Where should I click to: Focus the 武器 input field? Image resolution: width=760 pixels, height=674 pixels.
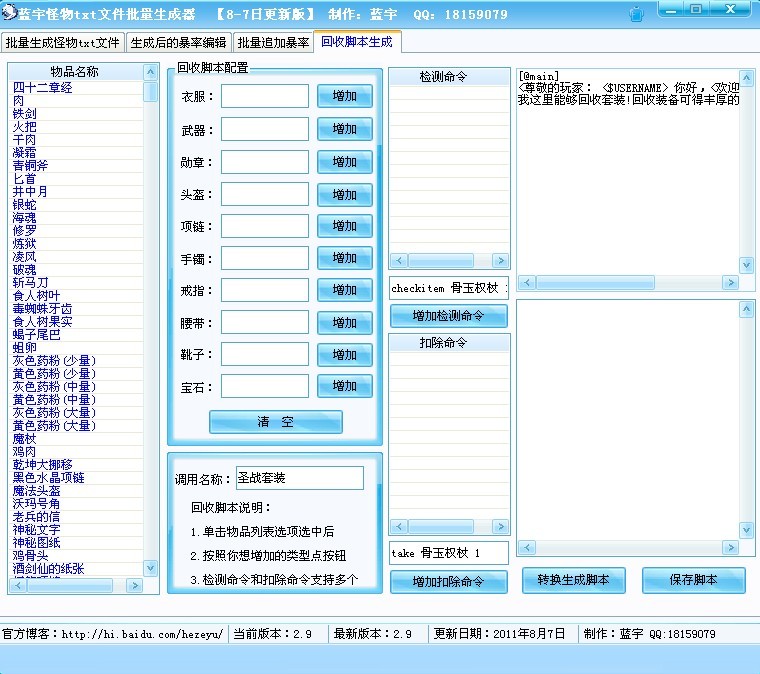coord(264,129)
